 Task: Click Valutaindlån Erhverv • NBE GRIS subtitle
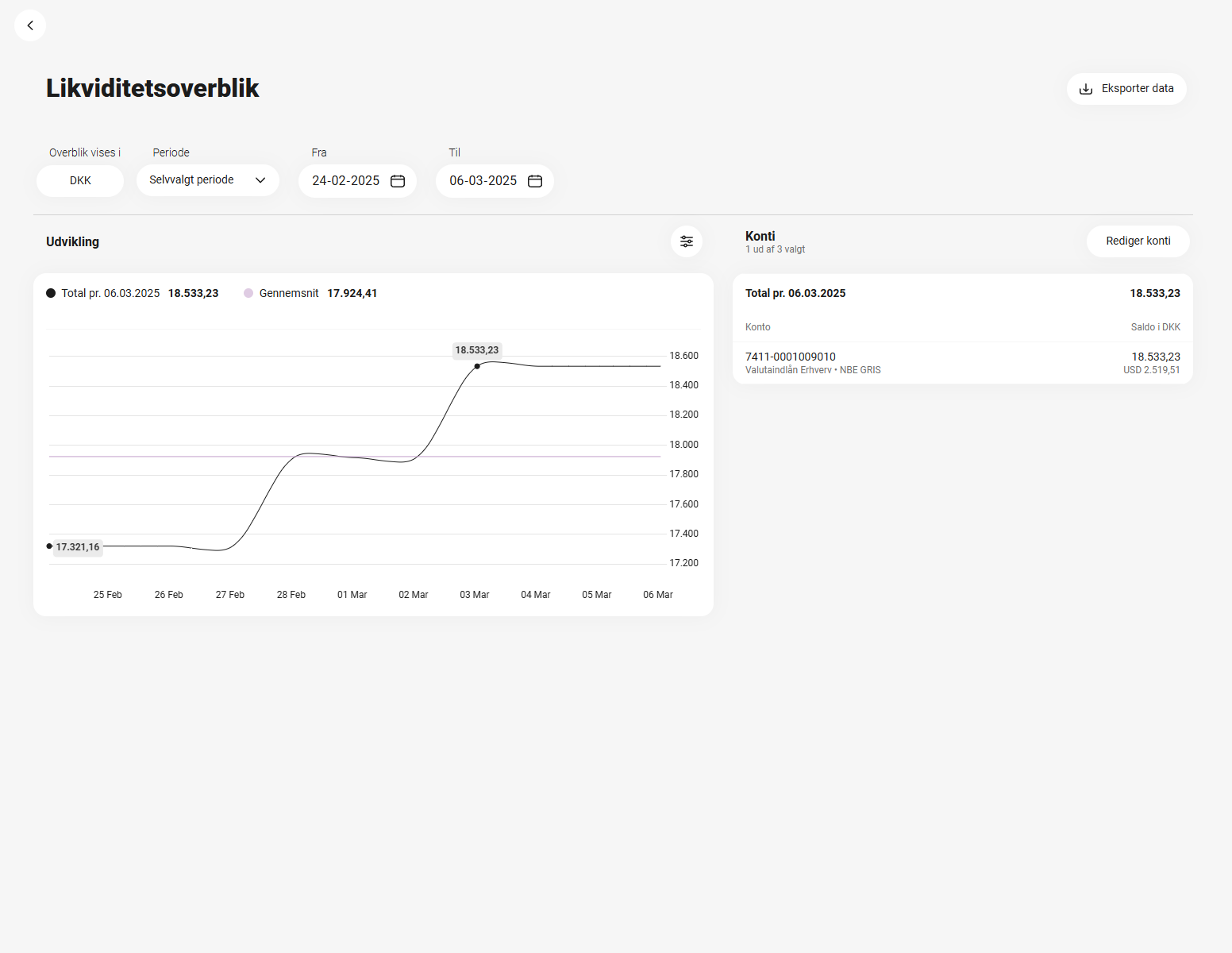coord(813,370)
